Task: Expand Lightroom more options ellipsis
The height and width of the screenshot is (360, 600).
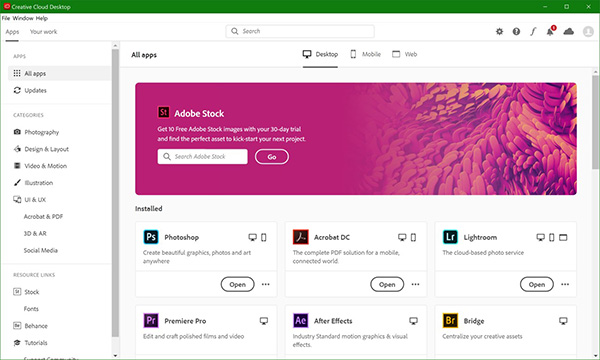Action: (x=565, y=284)
